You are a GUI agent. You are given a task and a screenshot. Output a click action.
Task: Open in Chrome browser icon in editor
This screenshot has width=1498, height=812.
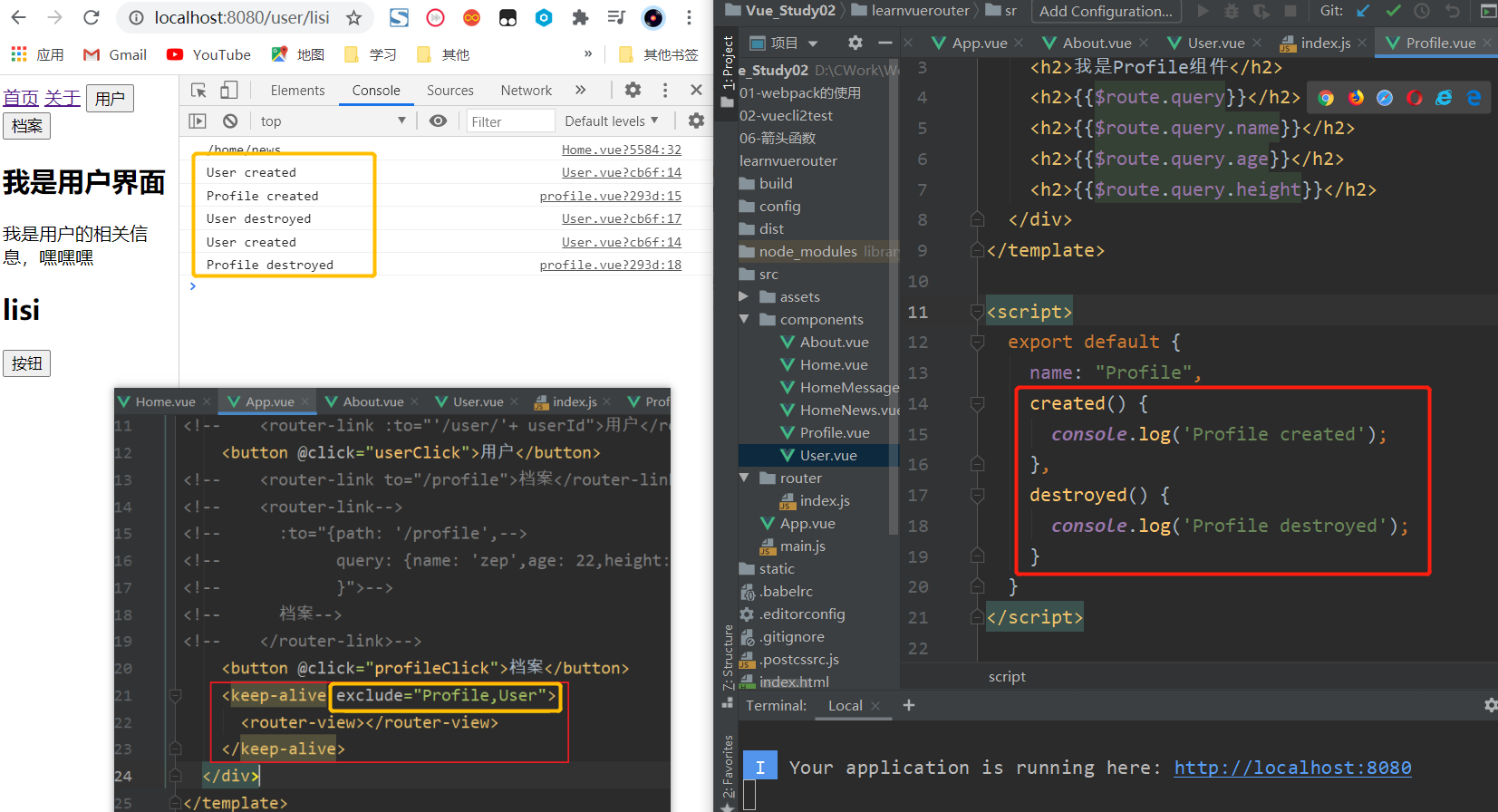1326,98
